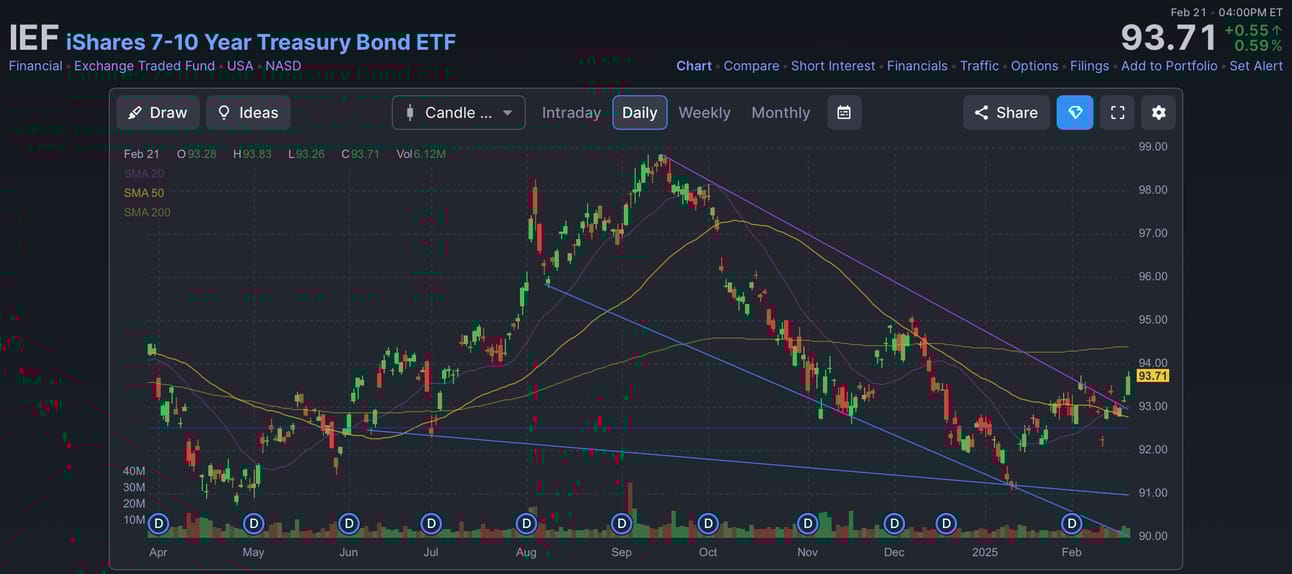
Task: Open the NASD exchange link
Action: [x=283, y=66]
